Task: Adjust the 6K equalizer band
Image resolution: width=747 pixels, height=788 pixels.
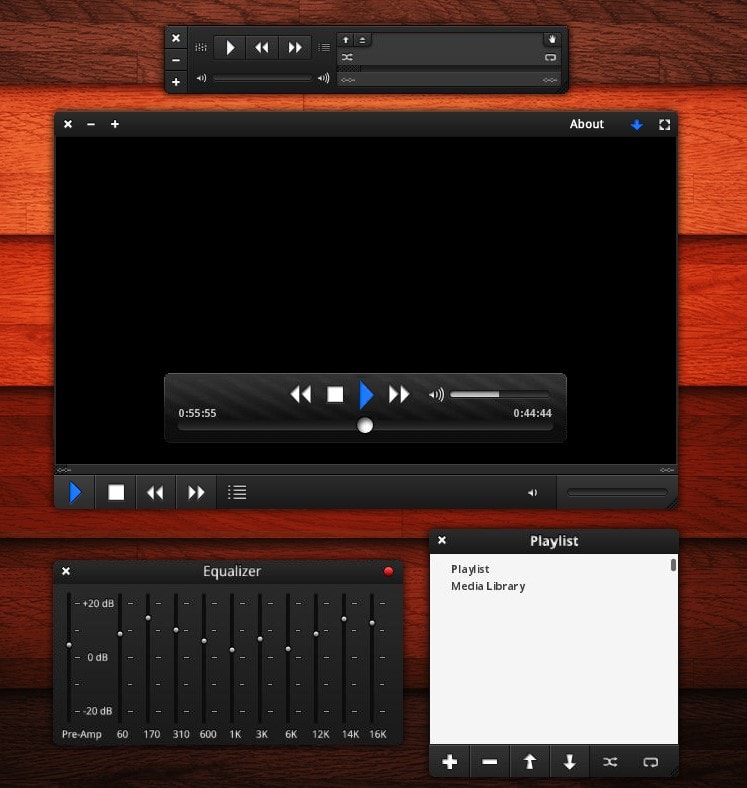Action: (x=288, y=649)
